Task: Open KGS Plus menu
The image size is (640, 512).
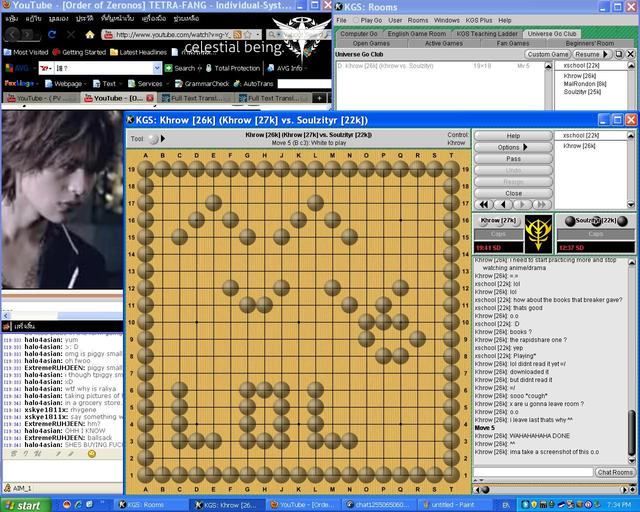Action: 479,20
